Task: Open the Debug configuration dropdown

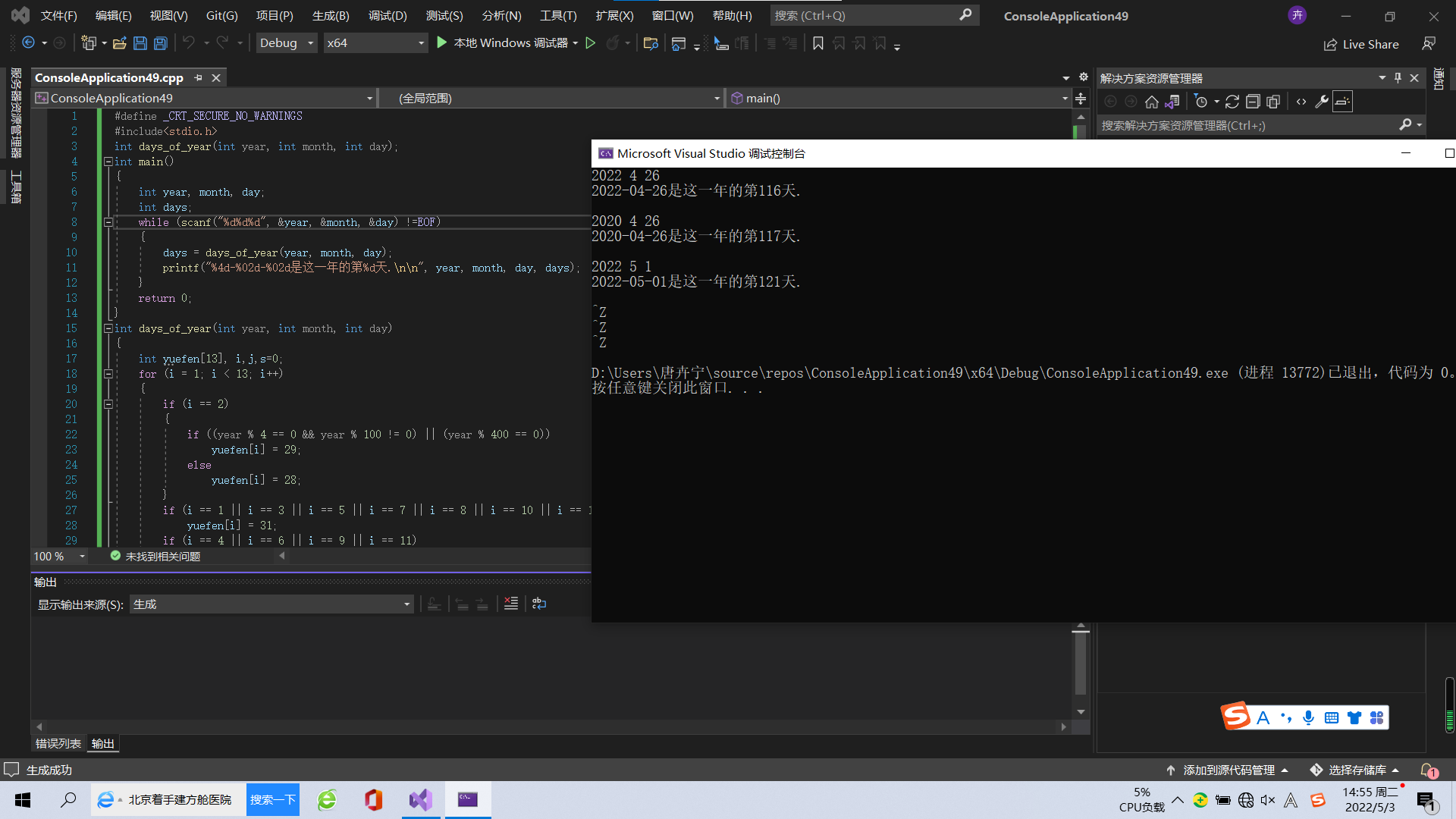Action: pos(287,43)
